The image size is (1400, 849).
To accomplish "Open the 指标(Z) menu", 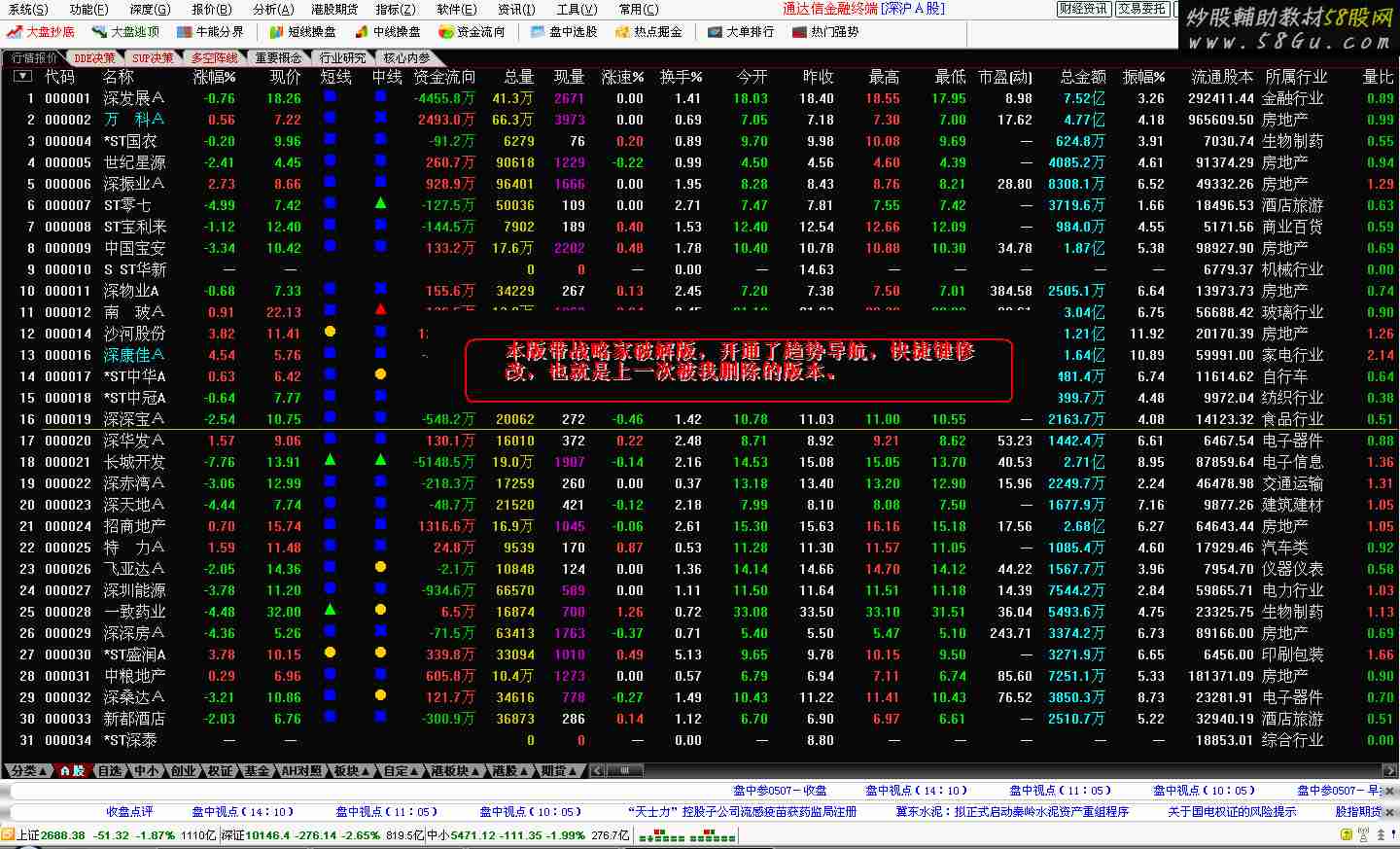I will coord(396,9).
